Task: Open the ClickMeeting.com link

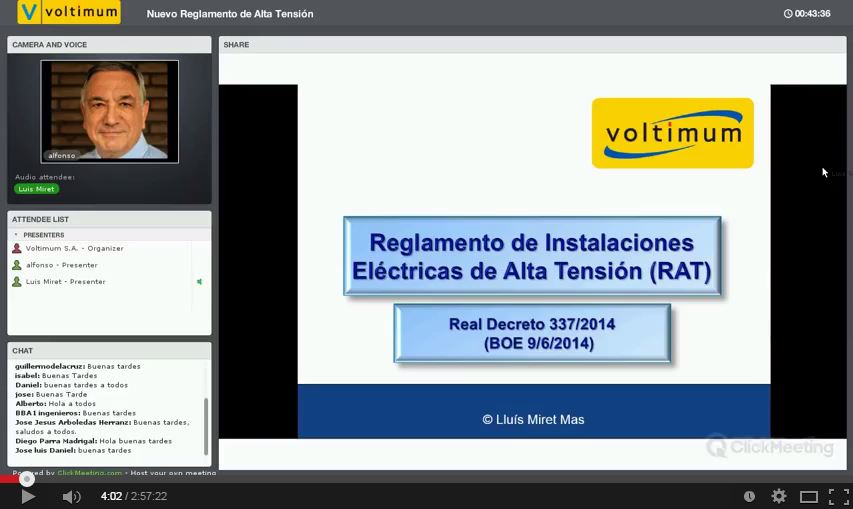Action: click(x=90, y=472)
